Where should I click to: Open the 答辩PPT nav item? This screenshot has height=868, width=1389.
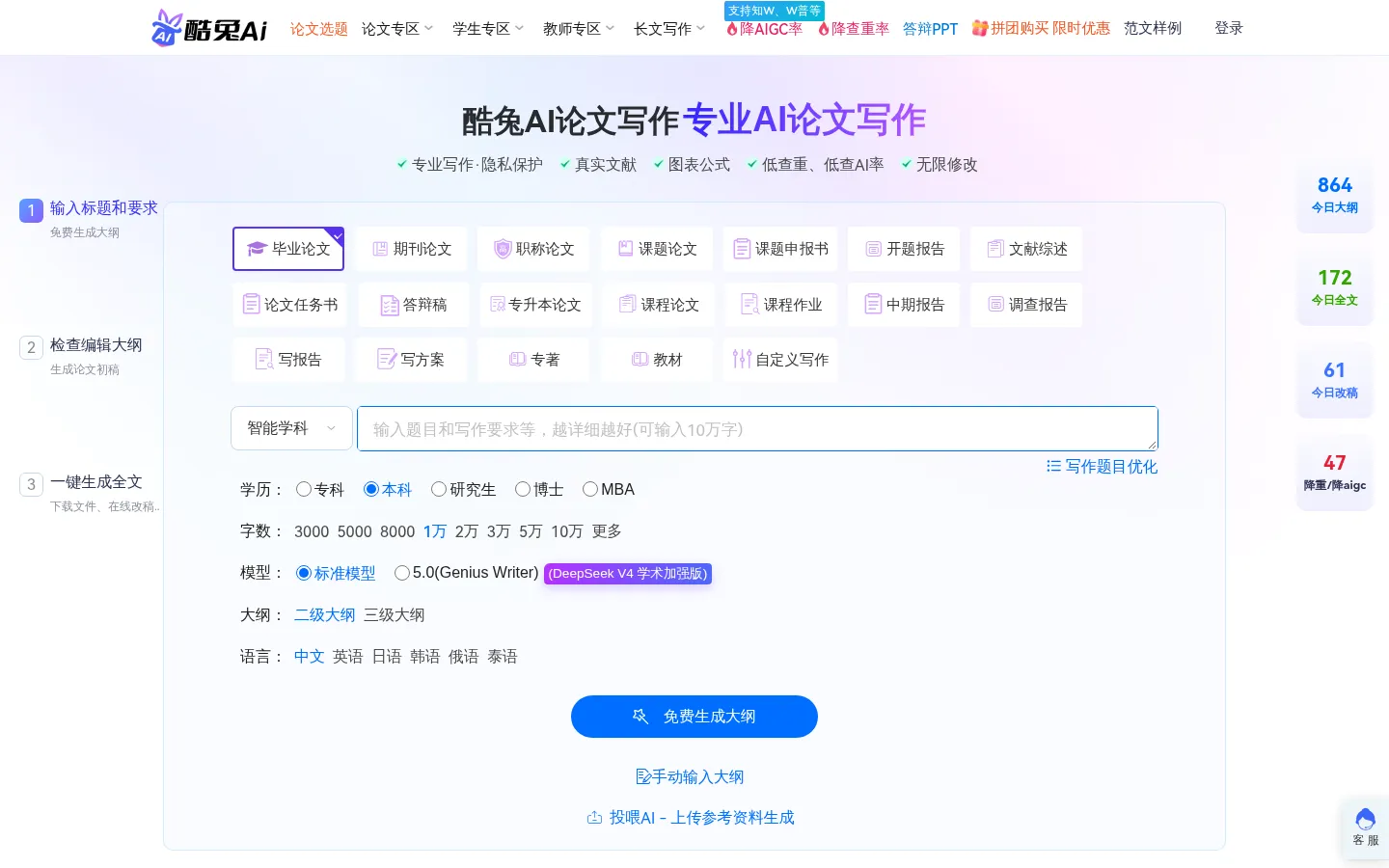tap(930, 29)
